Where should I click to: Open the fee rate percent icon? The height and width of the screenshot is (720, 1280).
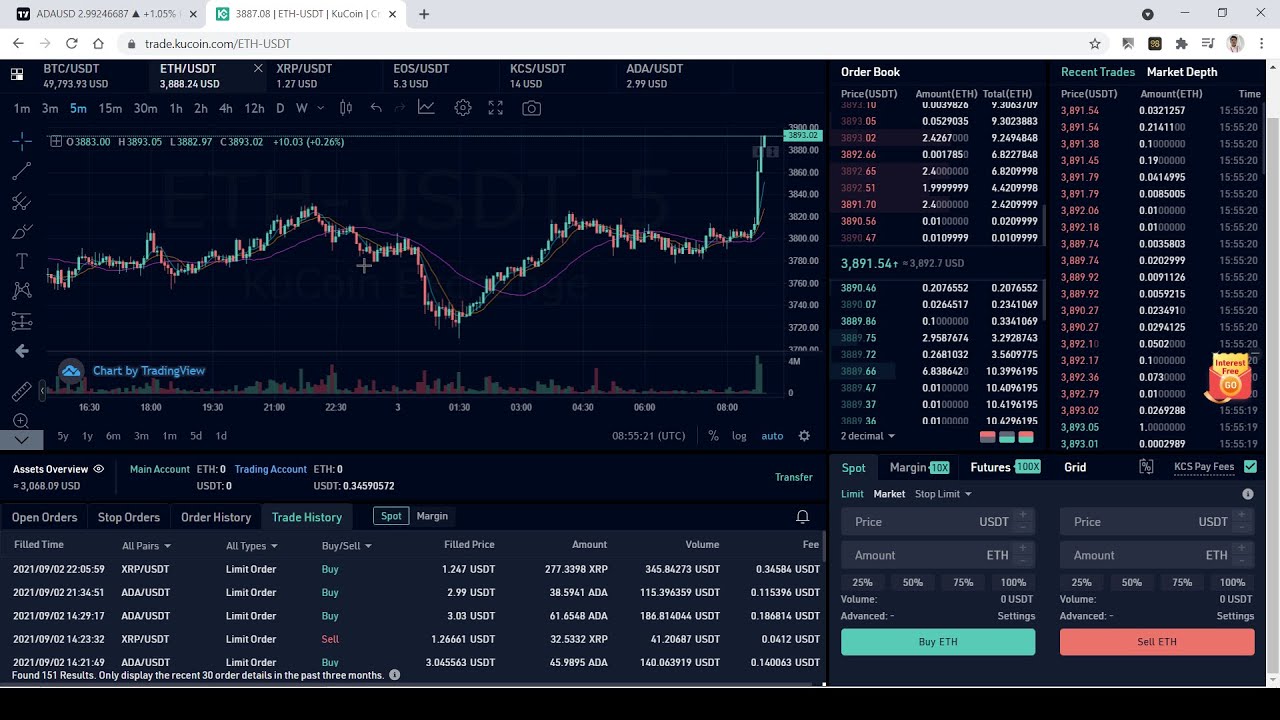(1146, 467)
